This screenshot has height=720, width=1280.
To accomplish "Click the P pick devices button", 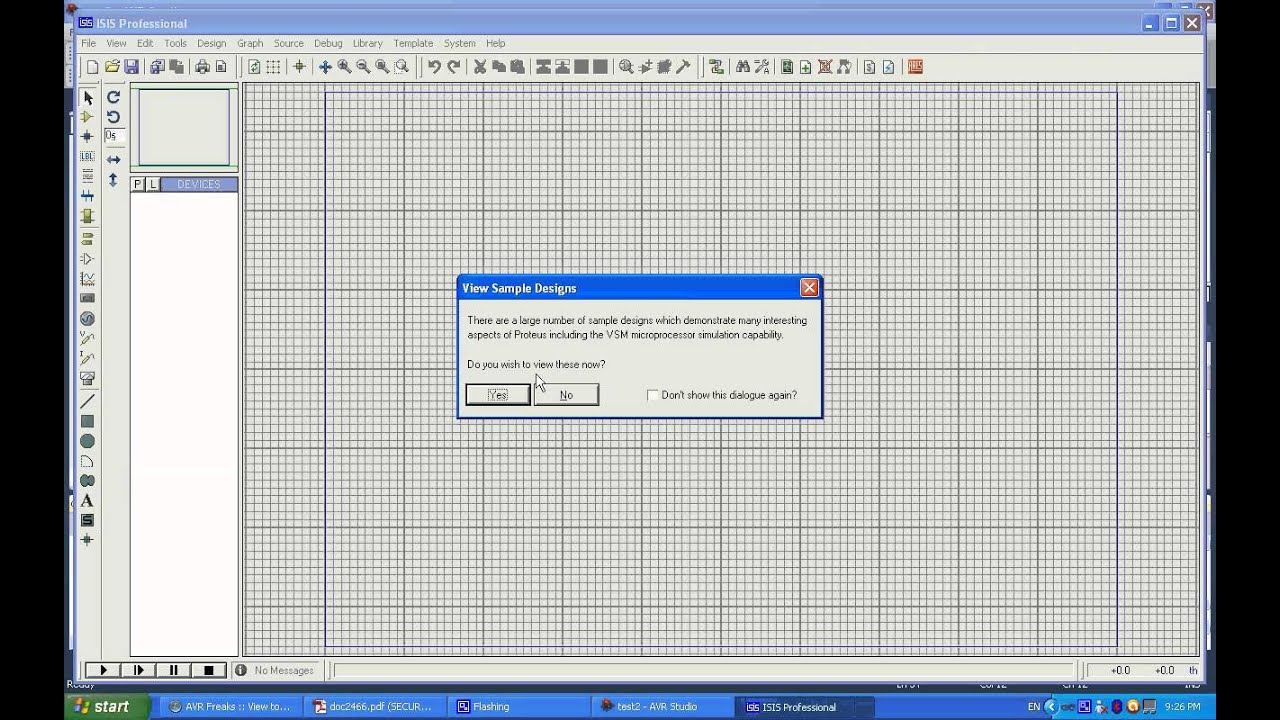I will tap(138, 184).
